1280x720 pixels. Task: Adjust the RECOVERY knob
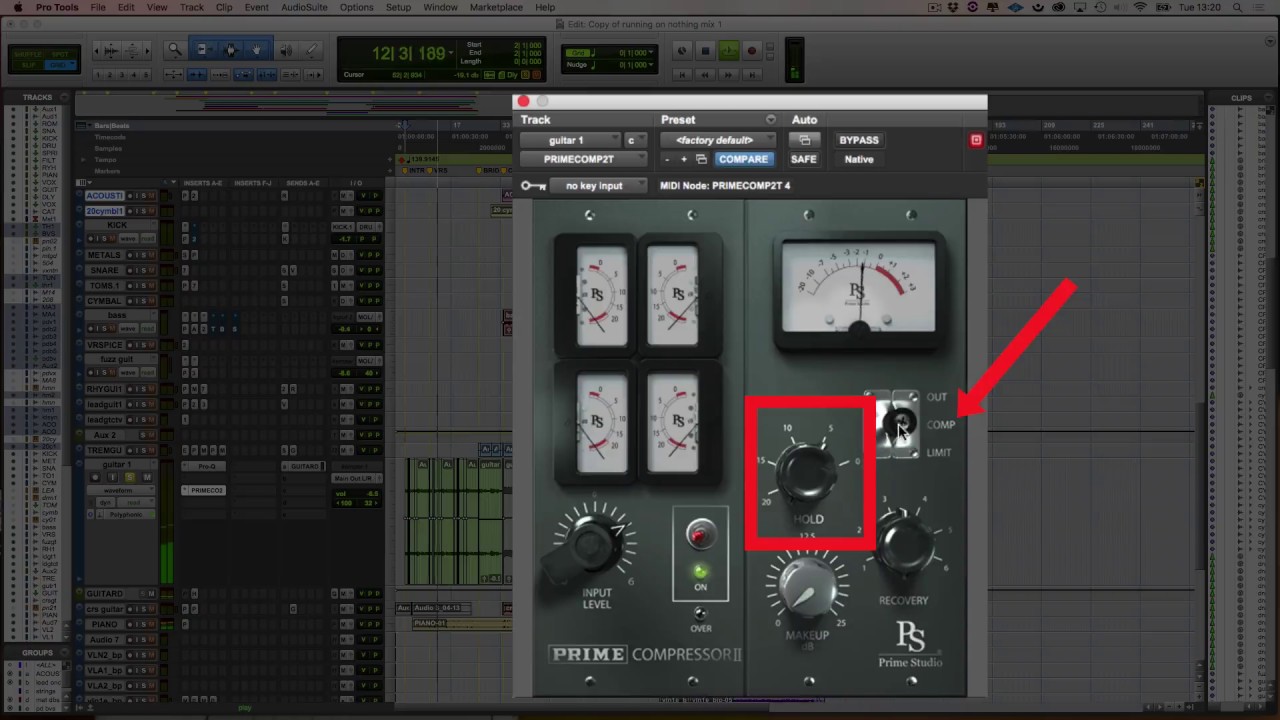click(x=906, y=546)
